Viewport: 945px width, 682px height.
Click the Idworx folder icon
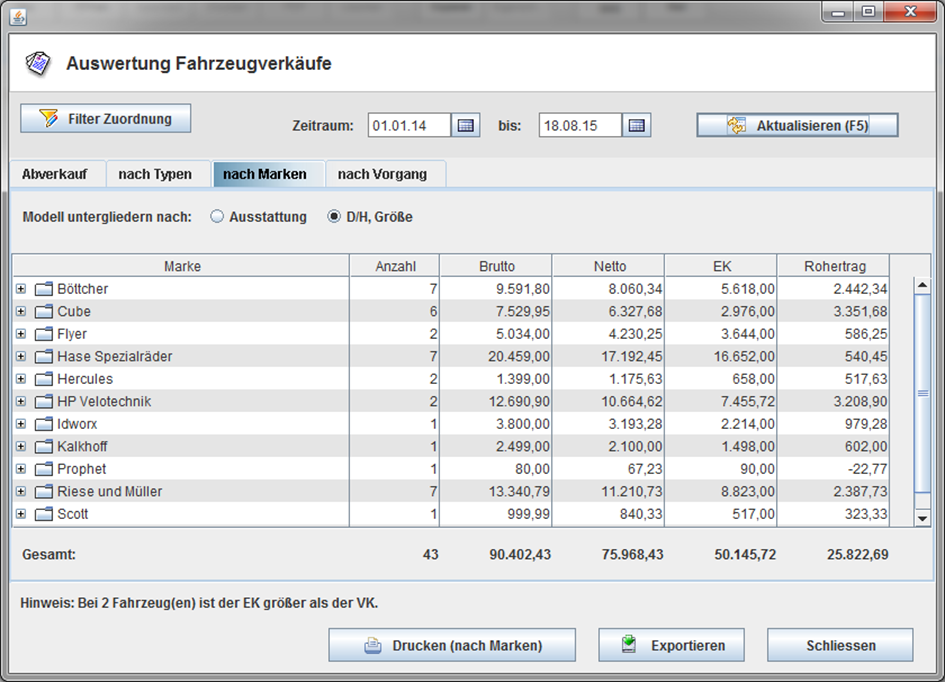click(43, 424)
